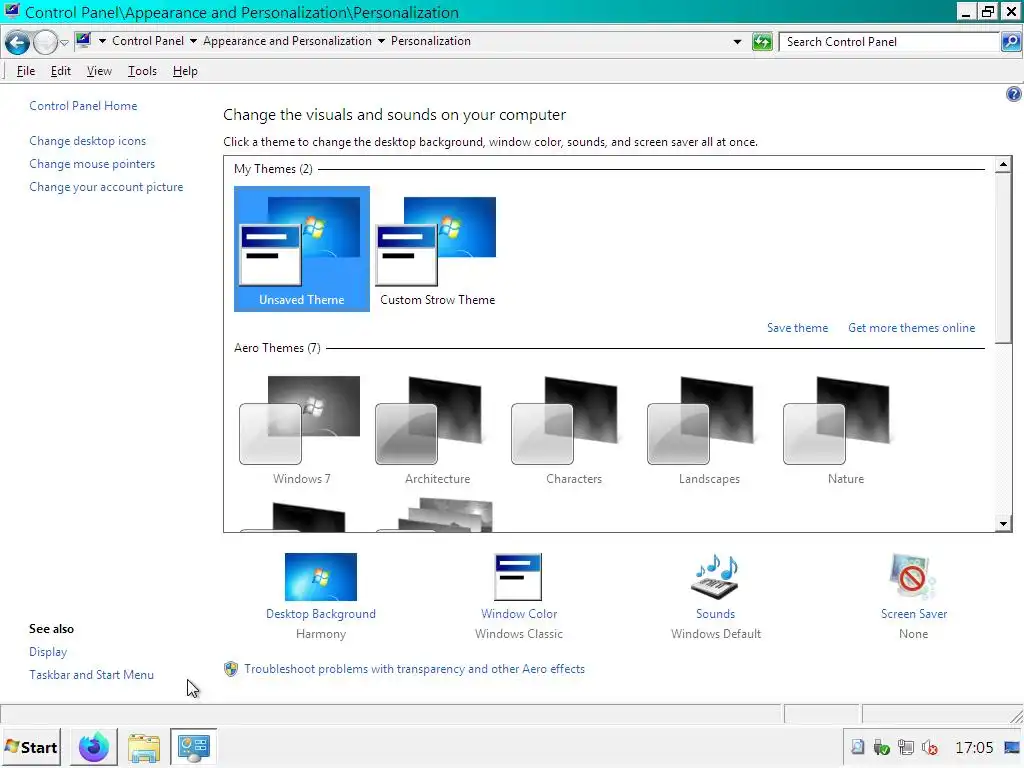Click the Desktop Background link text
The image size is (1024, 768).
(321, 614)
